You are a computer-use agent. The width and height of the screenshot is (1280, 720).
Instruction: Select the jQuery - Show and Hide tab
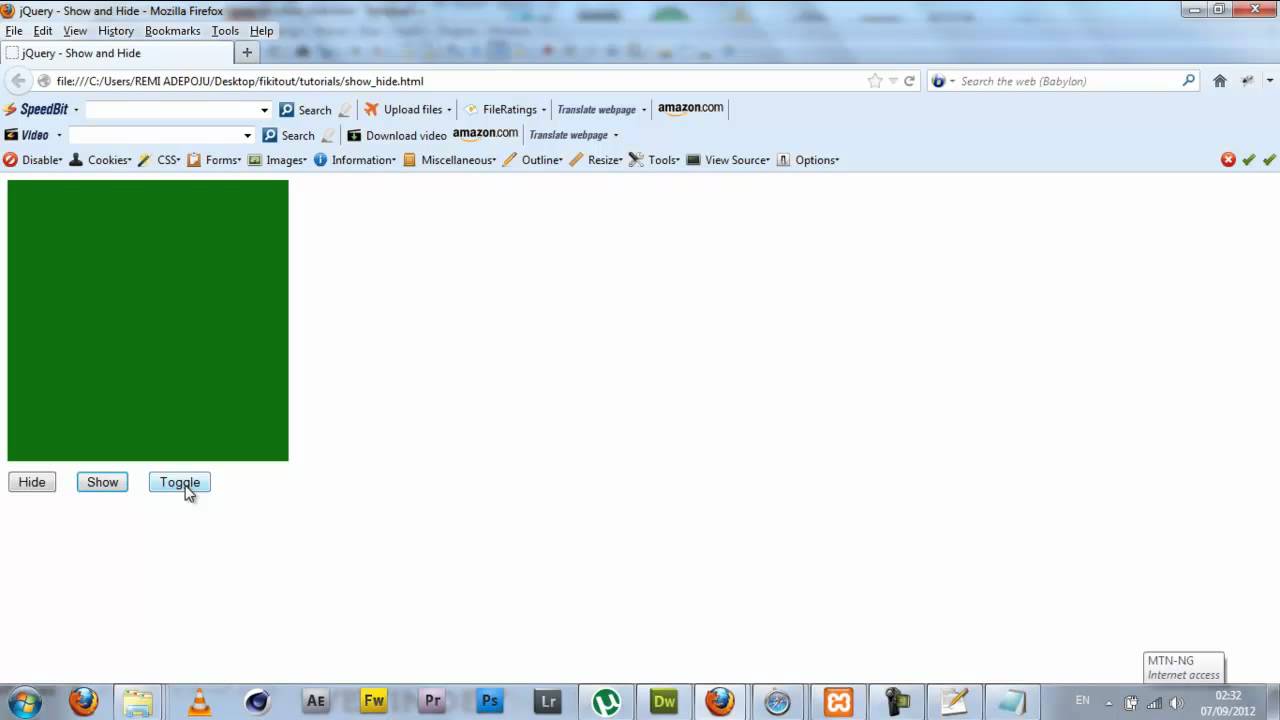click(115, 53)
